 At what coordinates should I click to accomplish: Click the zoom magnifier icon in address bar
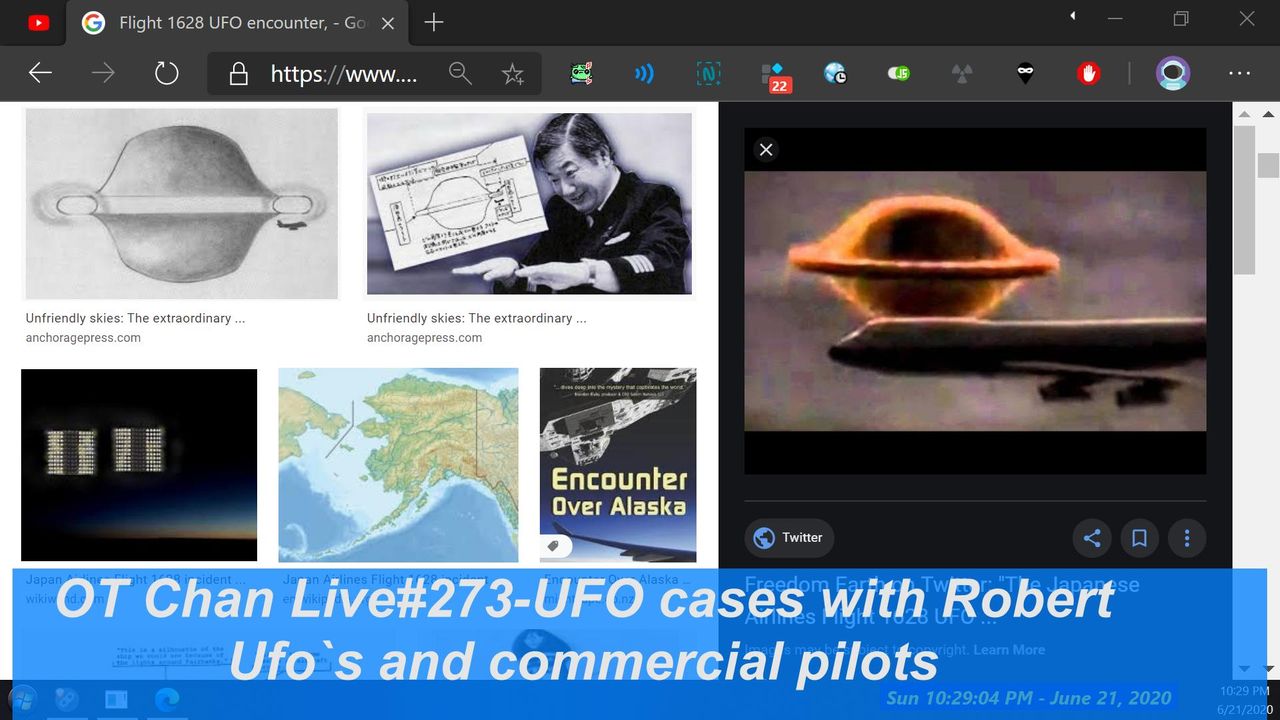(x=460, y=73)
